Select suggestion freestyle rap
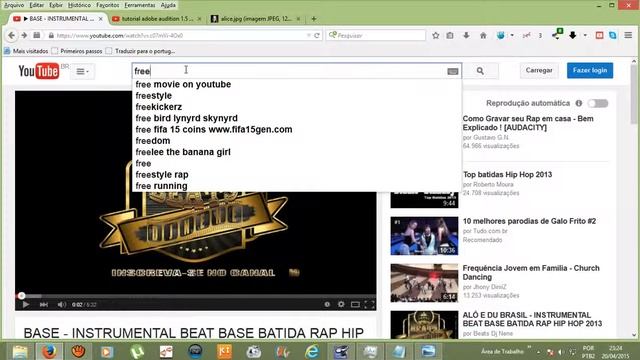 pos(297,175)
